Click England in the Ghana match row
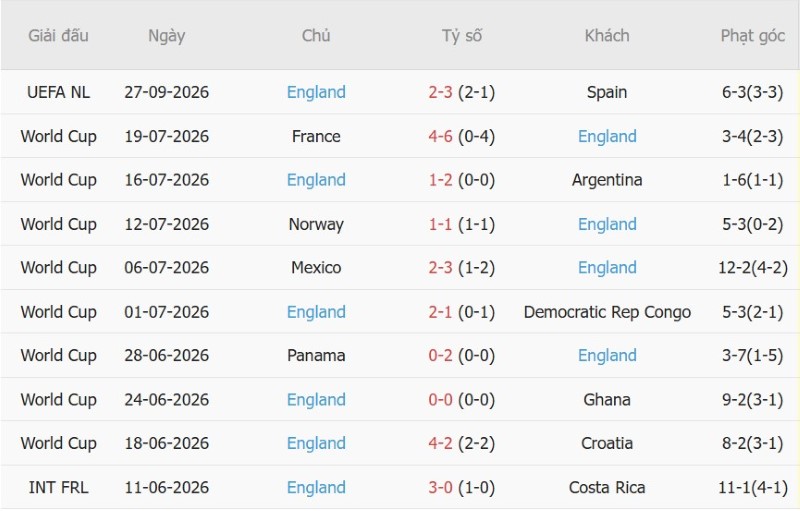The width and height of the screenshot is (800, 511). click(x=316, y=399)
